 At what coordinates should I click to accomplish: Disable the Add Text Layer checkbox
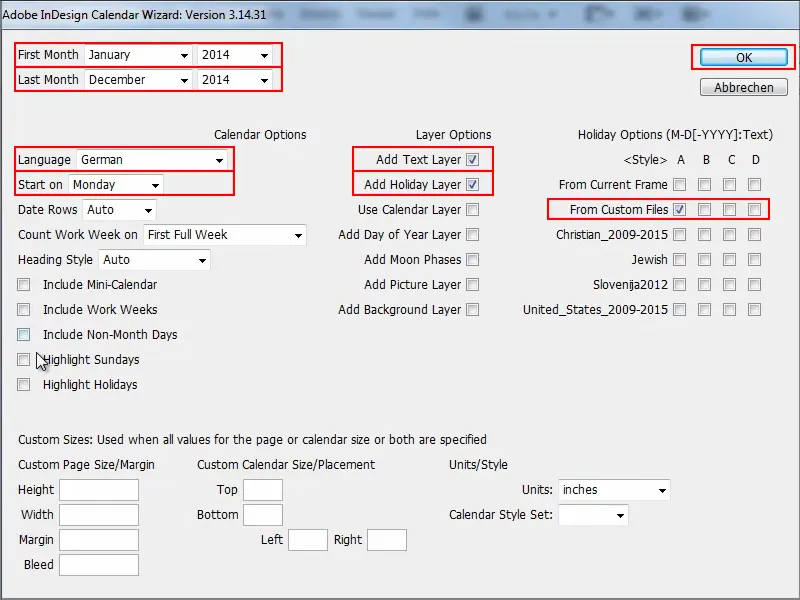[473, 160]
